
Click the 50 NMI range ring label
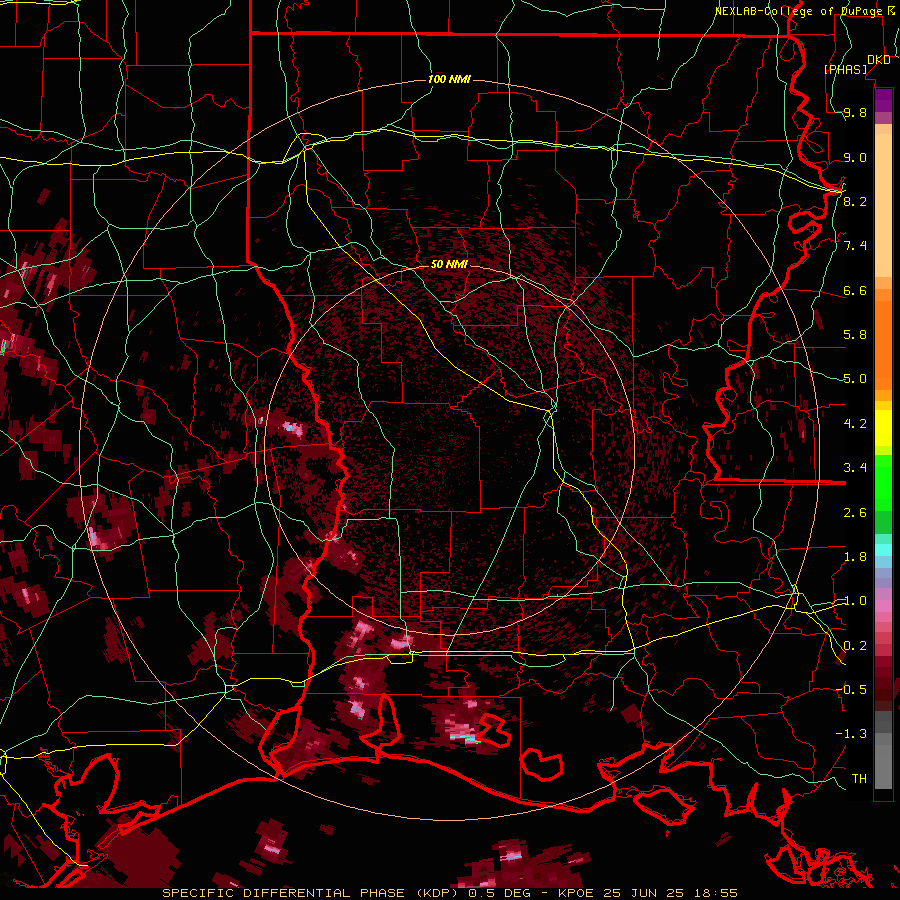click(x=449, y=264)
